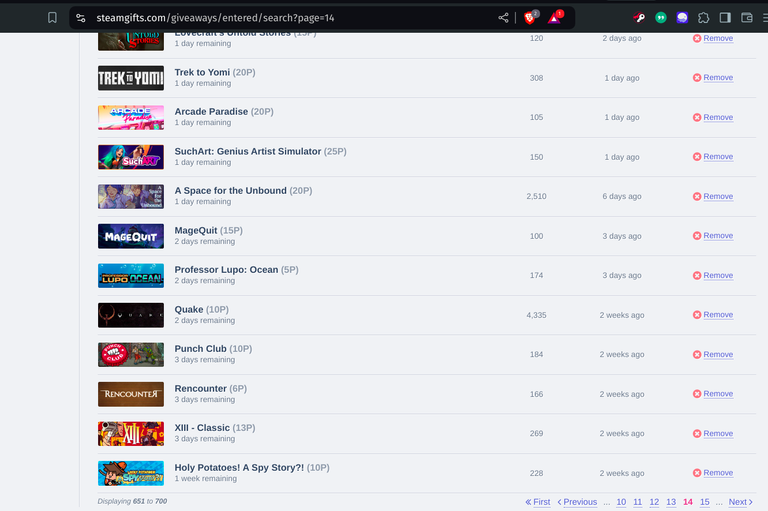Click the green quote extension icon

pyautogui.click(x=661, y=18)
